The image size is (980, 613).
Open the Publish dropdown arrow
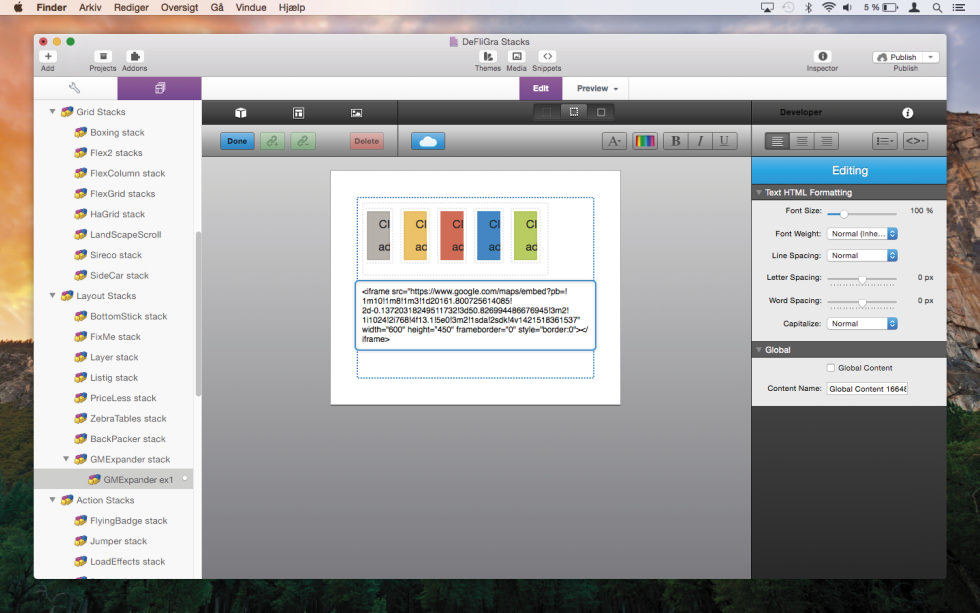[x=931, y=57]
